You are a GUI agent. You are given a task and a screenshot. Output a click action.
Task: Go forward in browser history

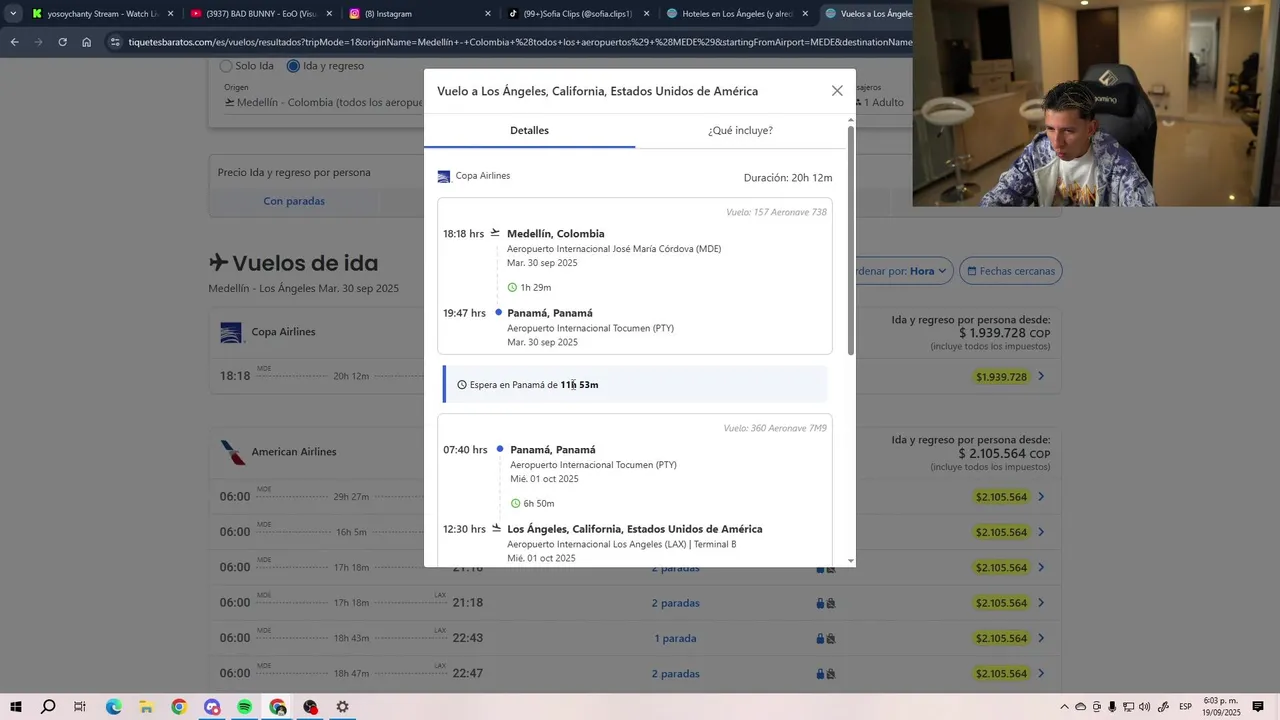[38, 42]
